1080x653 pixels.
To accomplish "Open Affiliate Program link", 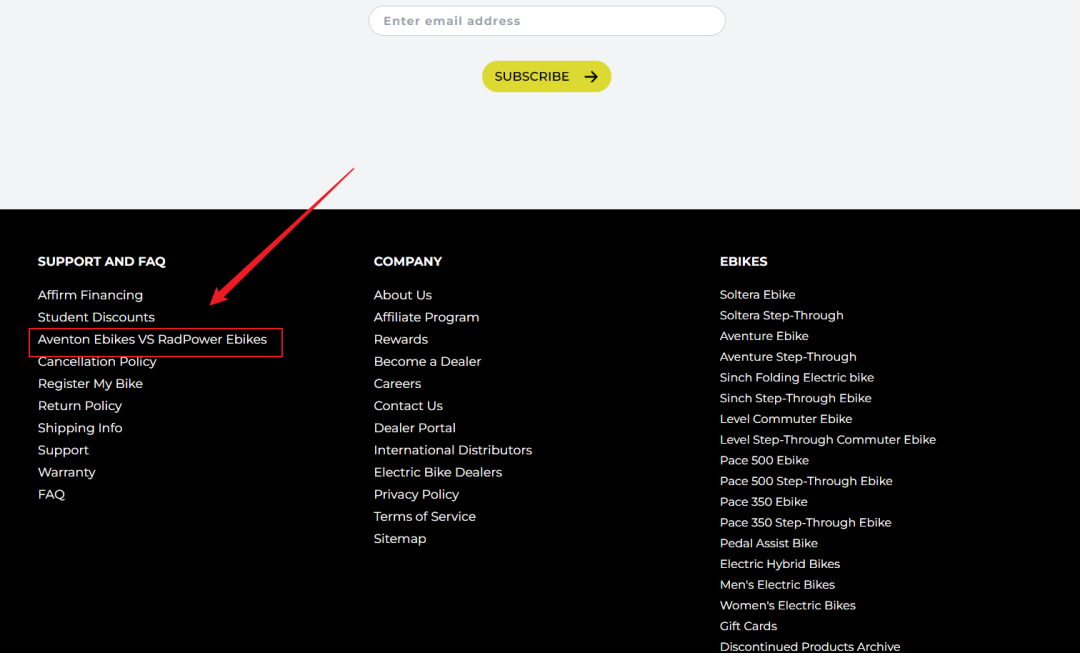I will click(426, 317).
